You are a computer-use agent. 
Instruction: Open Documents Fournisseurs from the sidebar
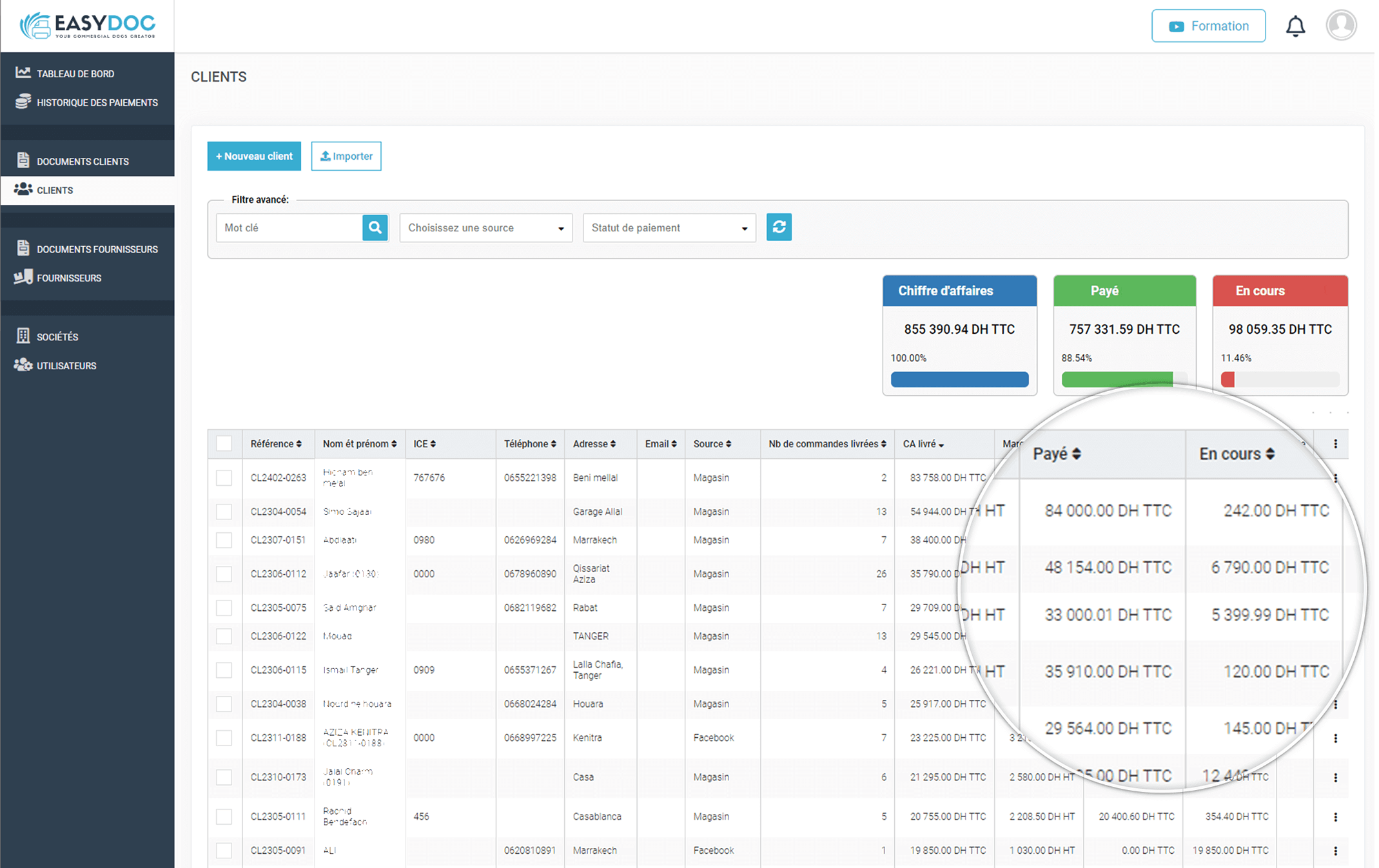coord(97,249)
